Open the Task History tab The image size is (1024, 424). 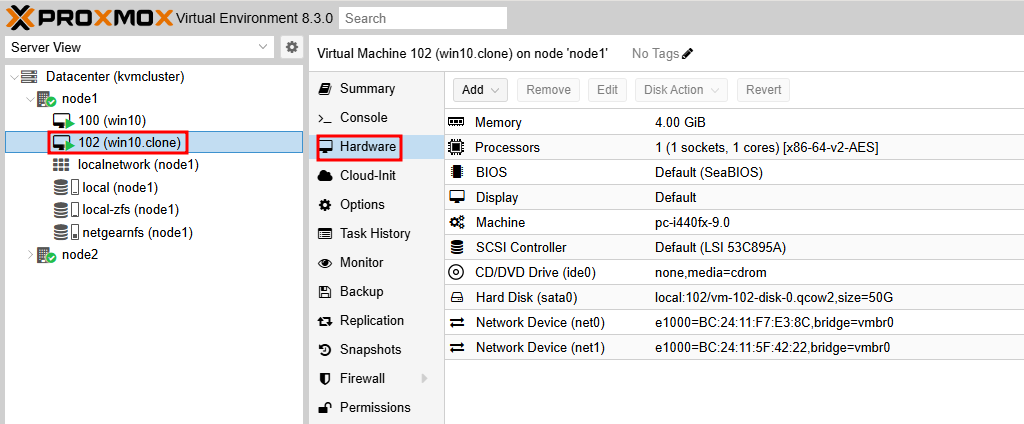376,233
